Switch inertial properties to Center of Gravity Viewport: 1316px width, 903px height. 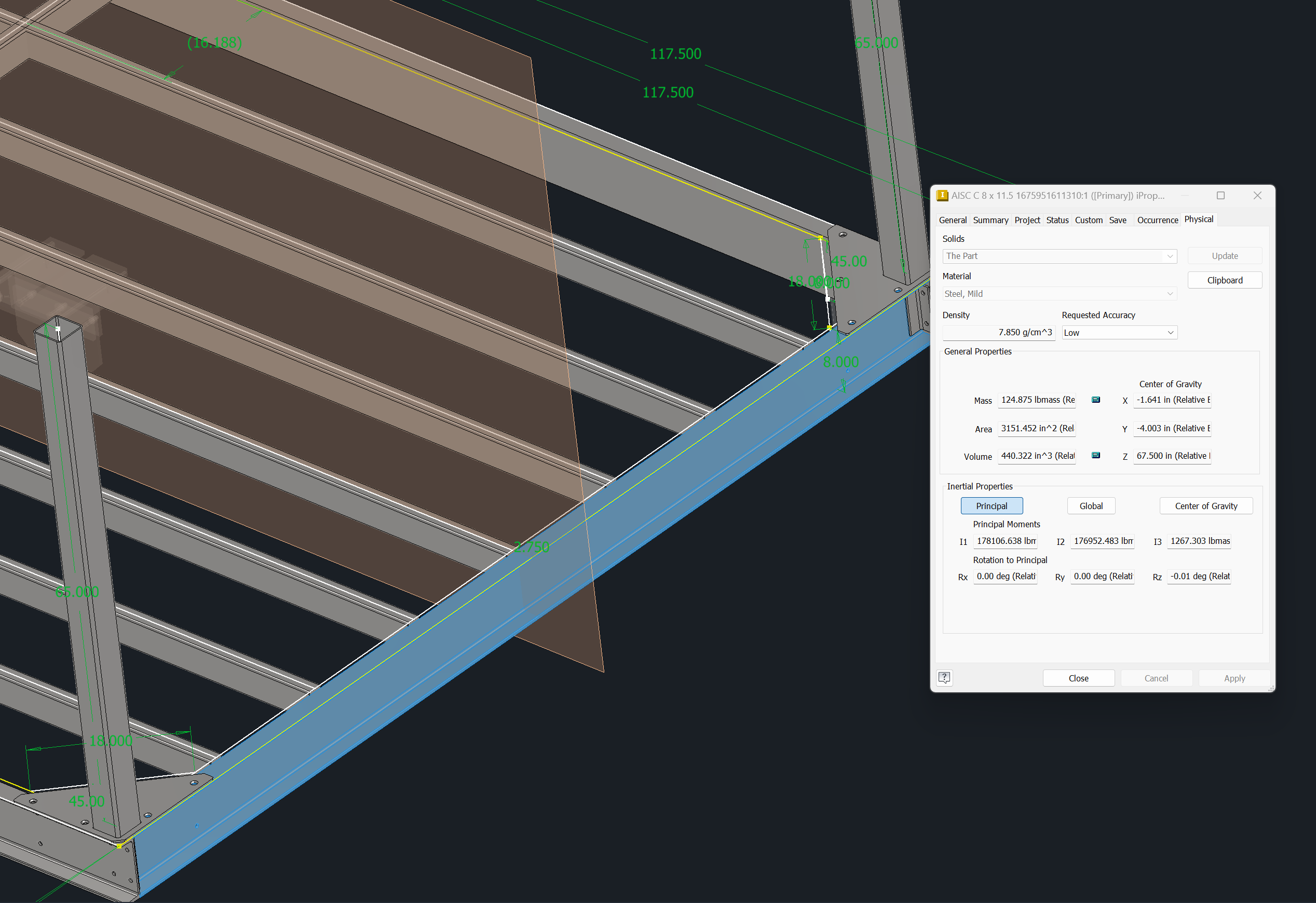pos(1205,505)
